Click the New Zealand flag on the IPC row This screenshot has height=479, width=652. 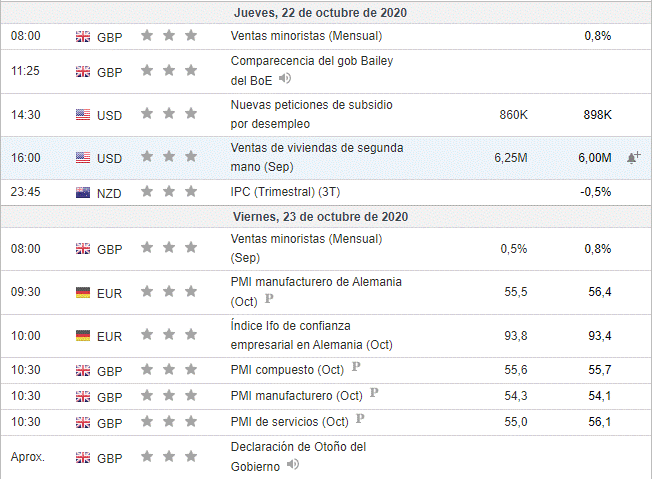point(83,191)
